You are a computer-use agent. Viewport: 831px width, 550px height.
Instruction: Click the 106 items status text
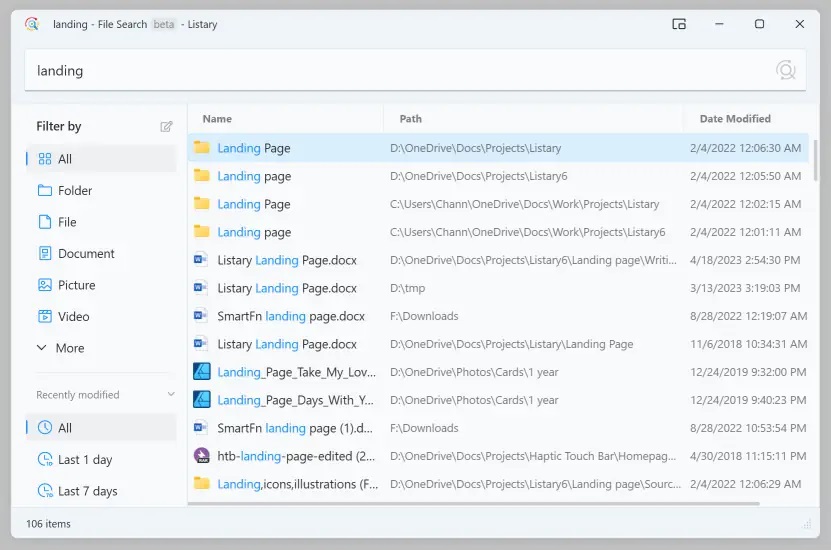coord(48,524)
